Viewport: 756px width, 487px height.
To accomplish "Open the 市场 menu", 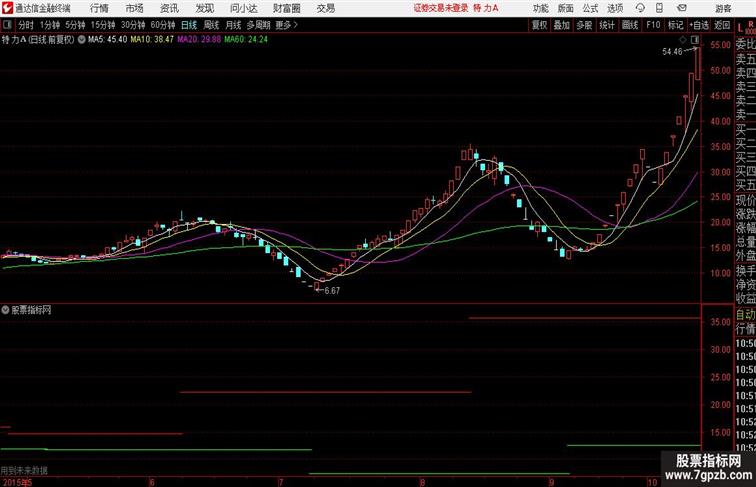I will pos(135,8).
